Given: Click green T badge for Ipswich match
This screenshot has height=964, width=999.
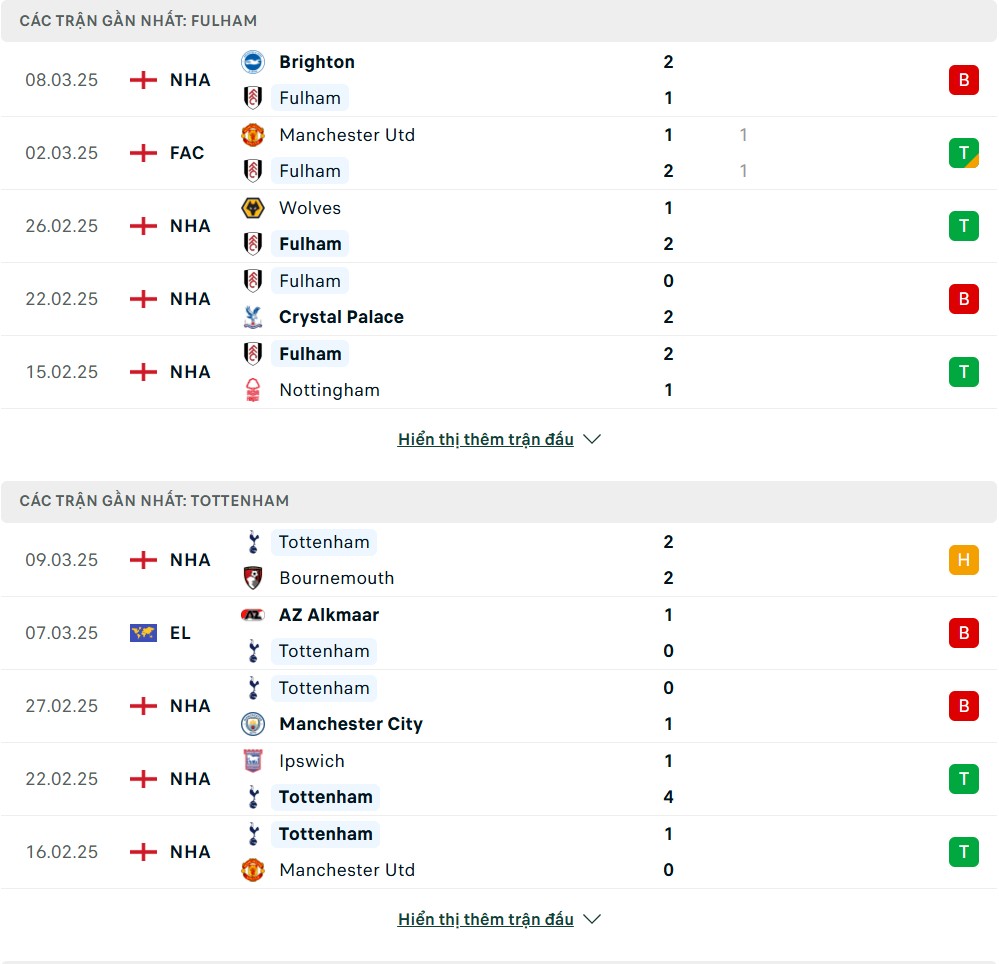Looking at the screenshot, I should [963, 779].
